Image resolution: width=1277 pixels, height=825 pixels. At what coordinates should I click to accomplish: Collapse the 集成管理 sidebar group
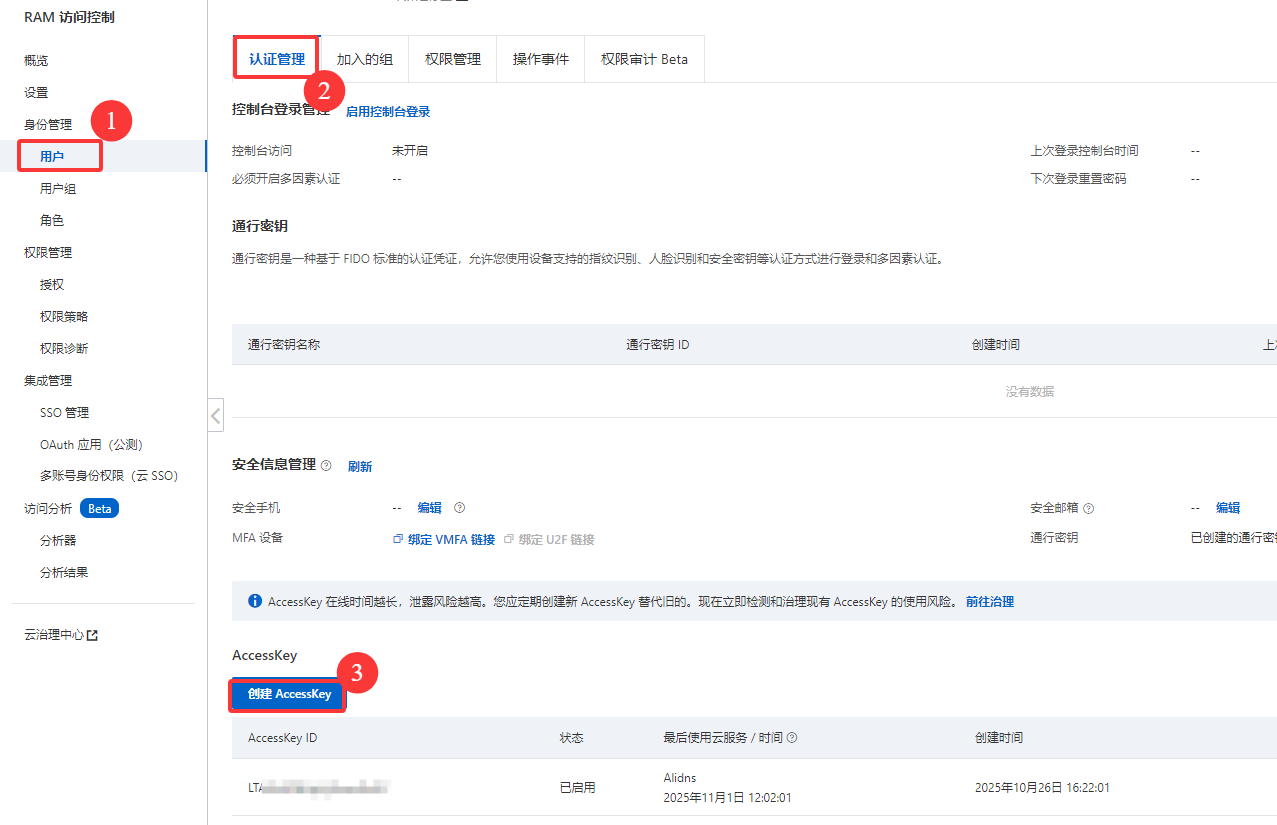[48, 381]
